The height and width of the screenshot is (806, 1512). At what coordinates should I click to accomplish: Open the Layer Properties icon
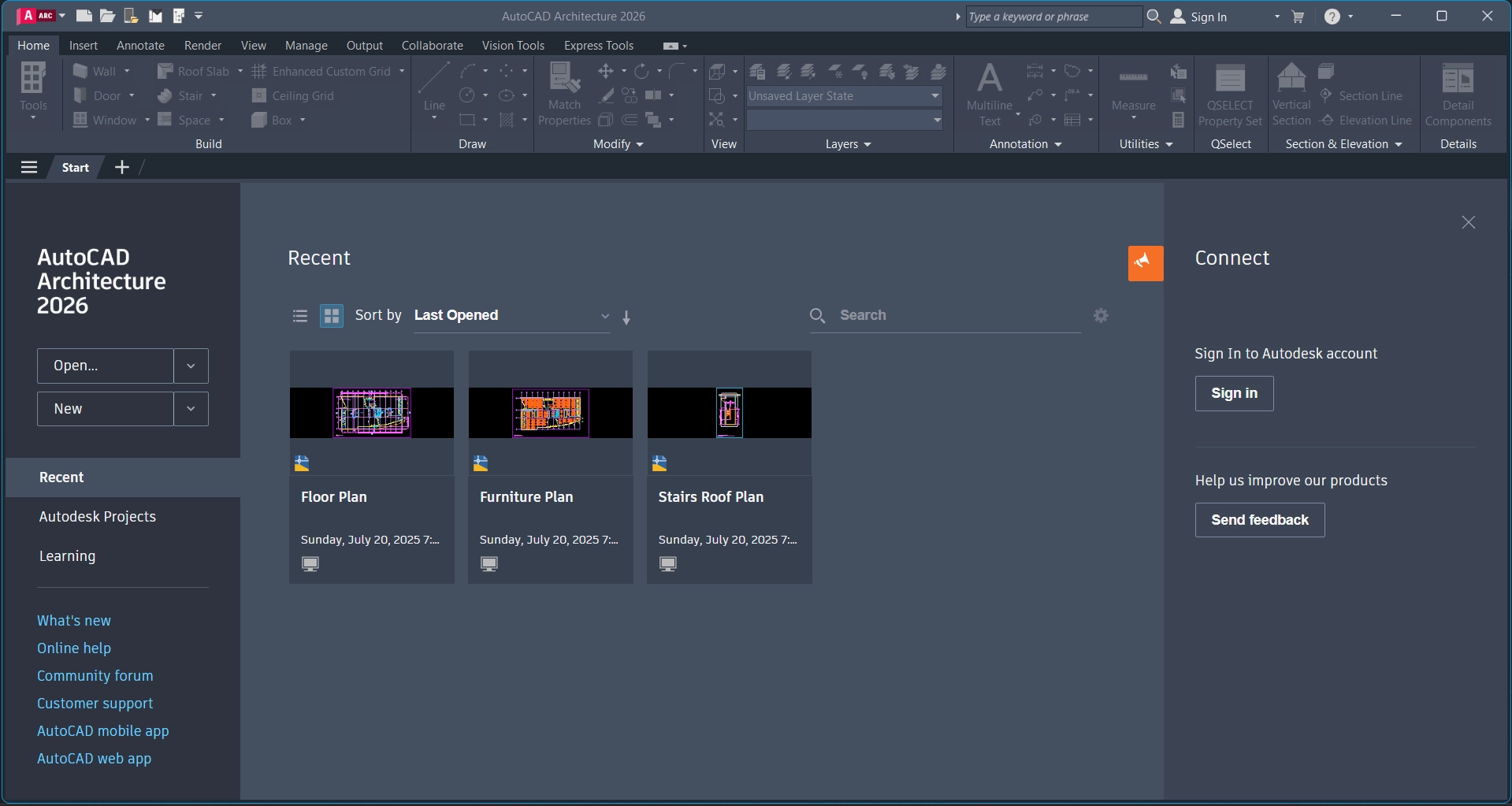point(757,72)
